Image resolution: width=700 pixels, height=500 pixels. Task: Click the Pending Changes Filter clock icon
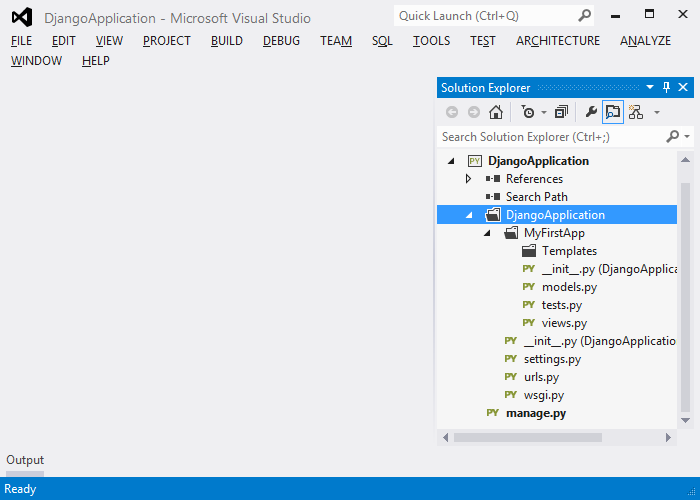tap(528, 112)
